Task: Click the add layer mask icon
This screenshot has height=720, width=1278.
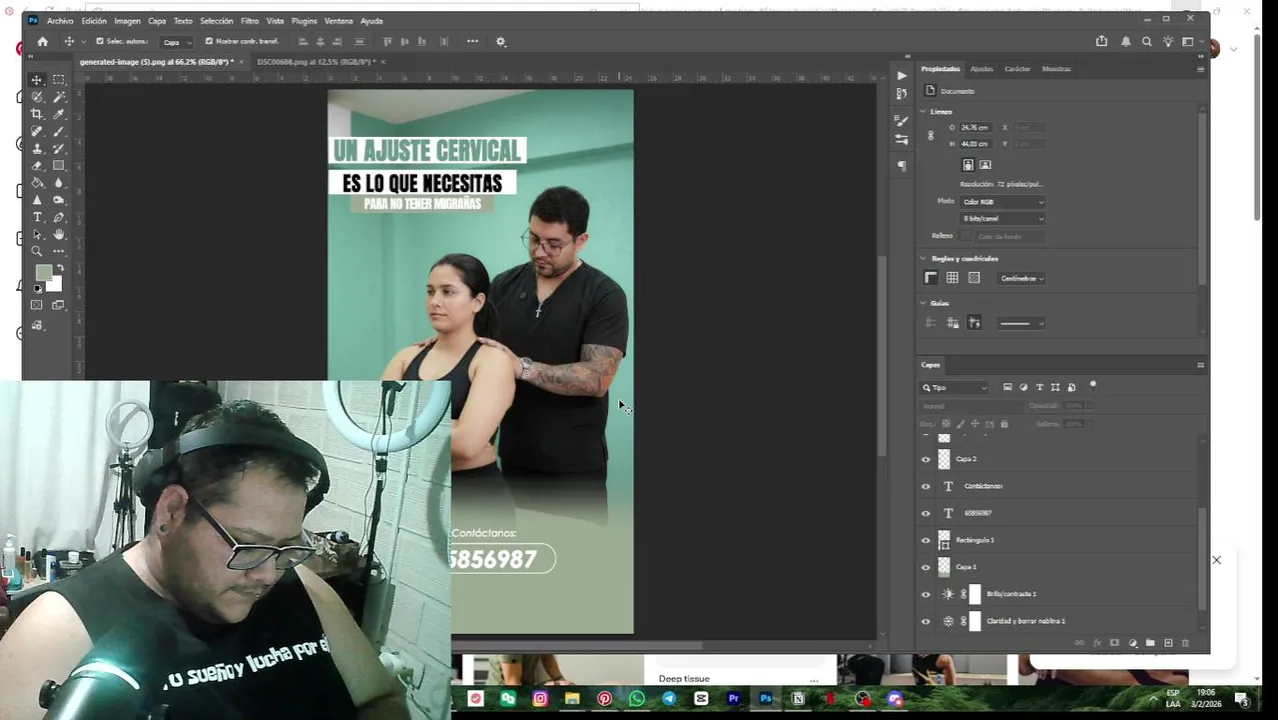Action: point(1114,643)
